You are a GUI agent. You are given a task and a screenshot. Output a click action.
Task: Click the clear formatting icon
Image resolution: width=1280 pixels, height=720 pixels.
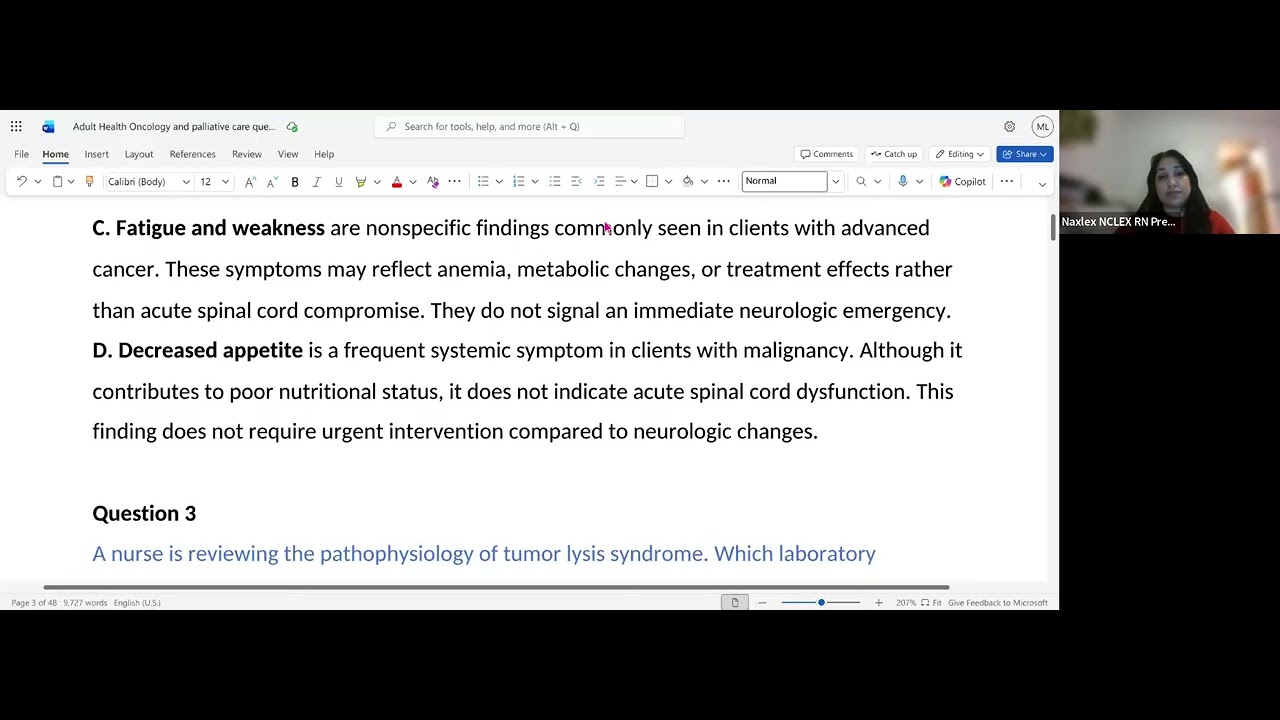(x=433, y=182)
